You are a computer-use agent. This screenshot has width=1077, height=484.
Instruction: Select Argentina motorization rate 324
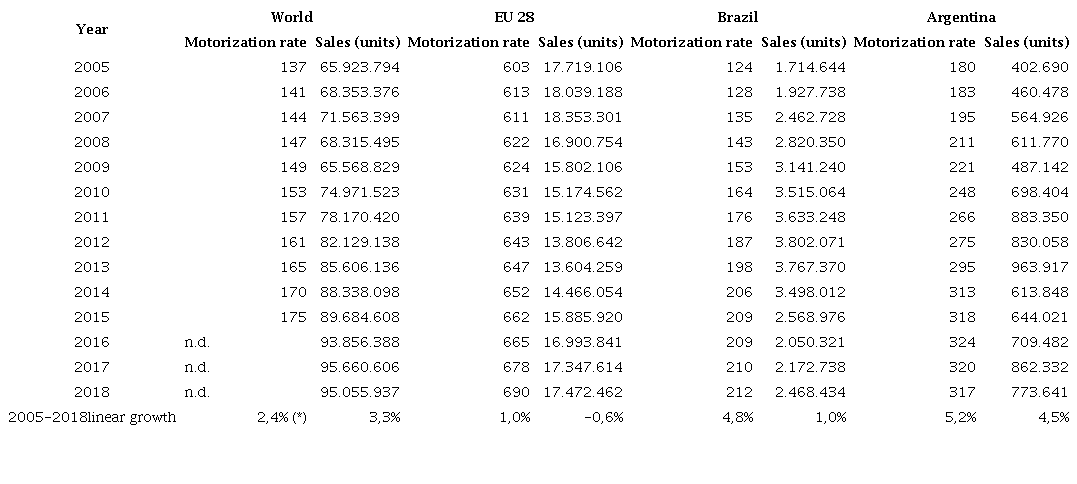point(963,342)
